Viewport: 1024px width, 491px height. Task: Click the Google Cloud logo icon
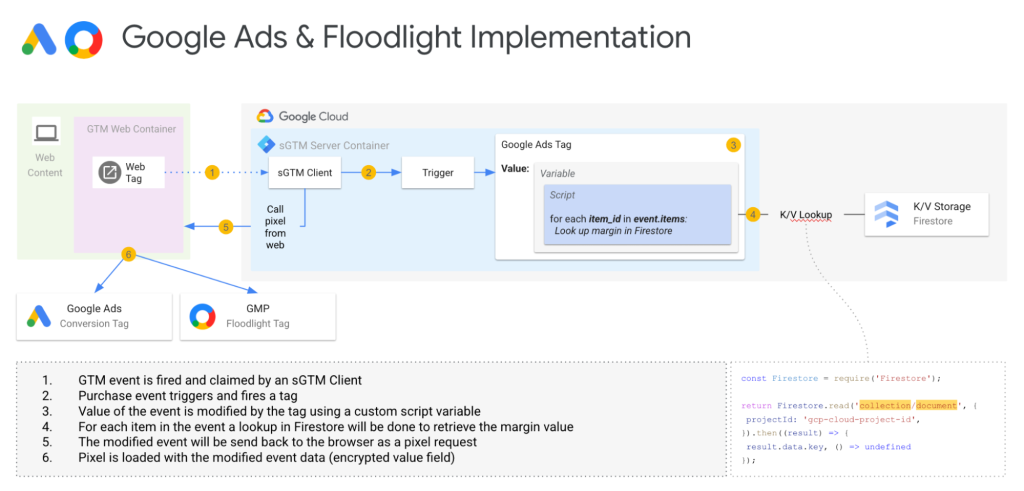[264, 116]
